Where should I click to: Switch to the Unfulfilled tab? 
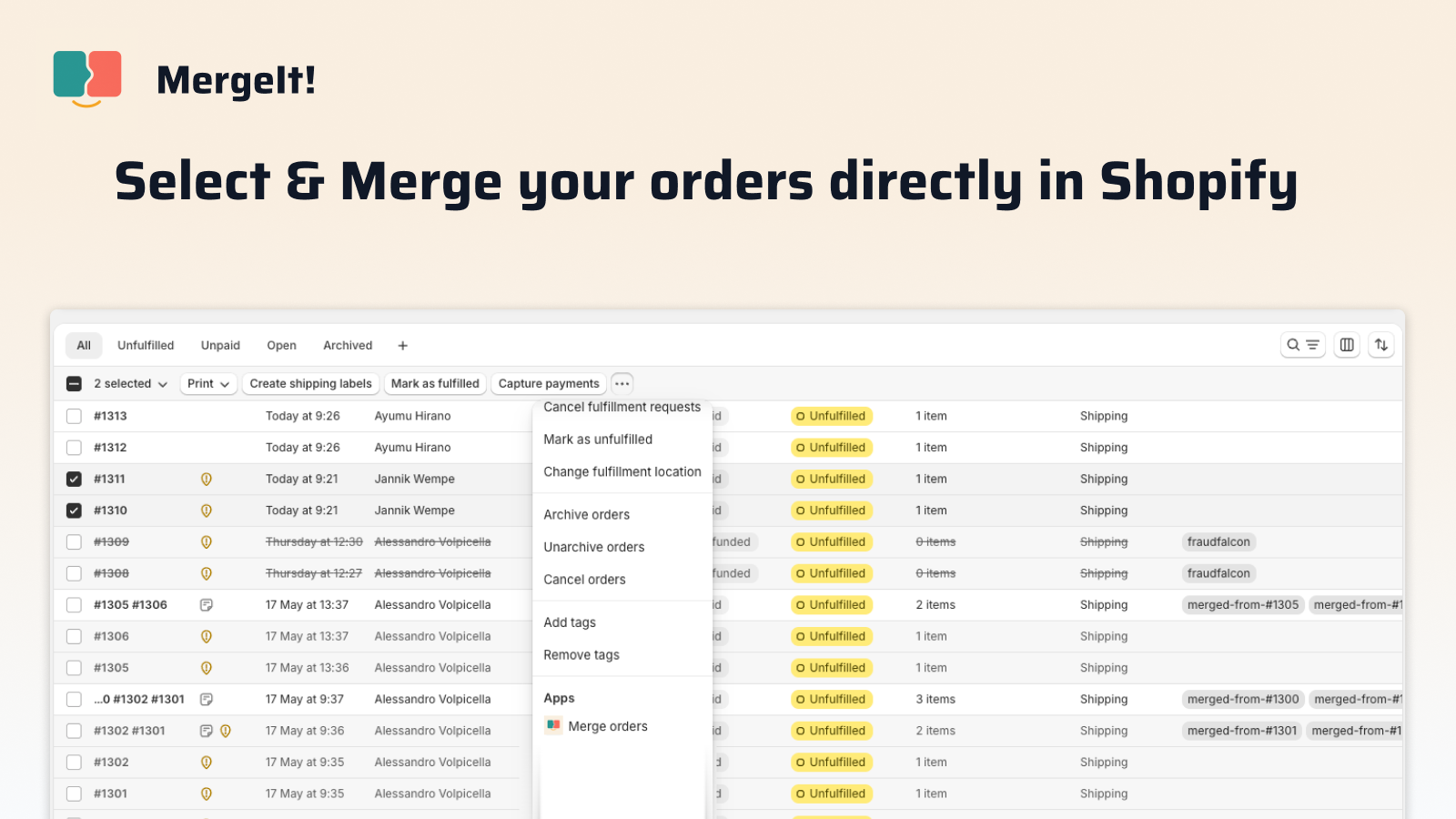pyautogui.click(x=146, y=346)
